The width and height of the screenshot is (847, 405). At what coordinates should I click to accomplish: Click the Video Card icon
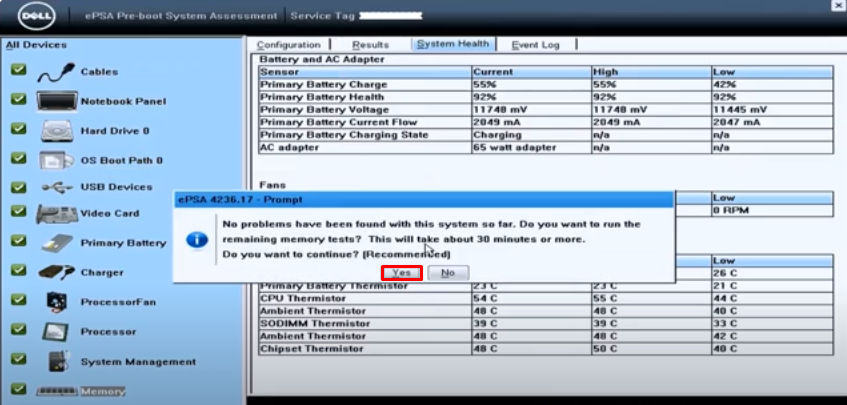56,214
